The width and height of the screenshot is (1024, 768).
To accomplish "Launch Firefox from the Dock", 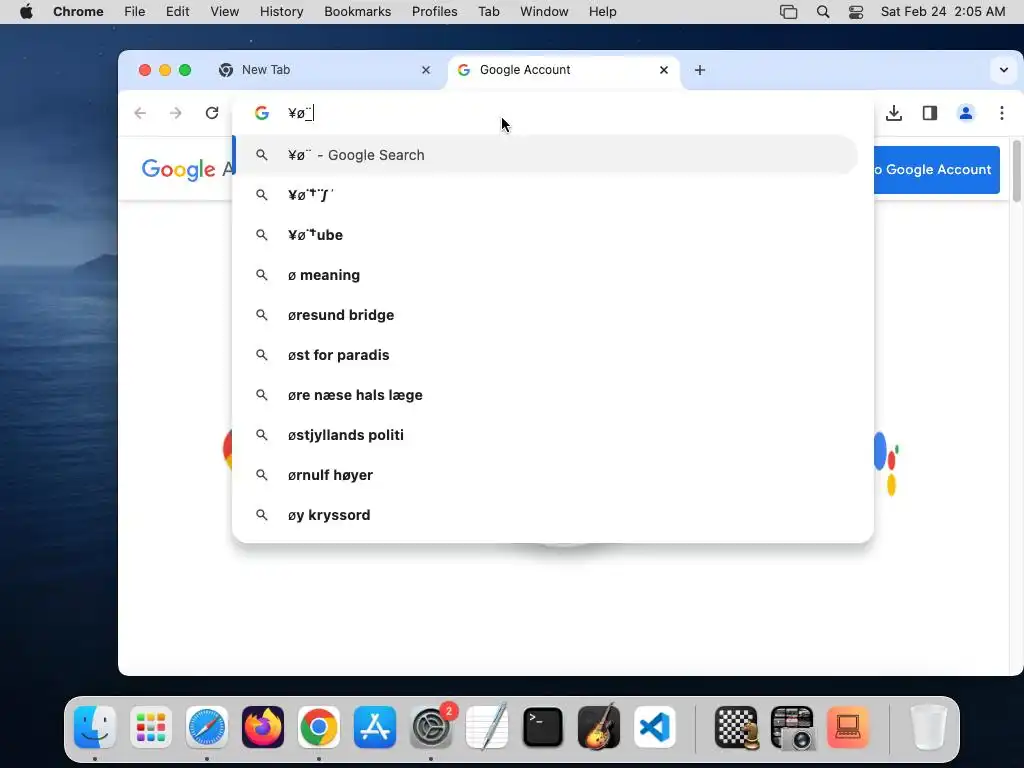I will tap(263, 727).
